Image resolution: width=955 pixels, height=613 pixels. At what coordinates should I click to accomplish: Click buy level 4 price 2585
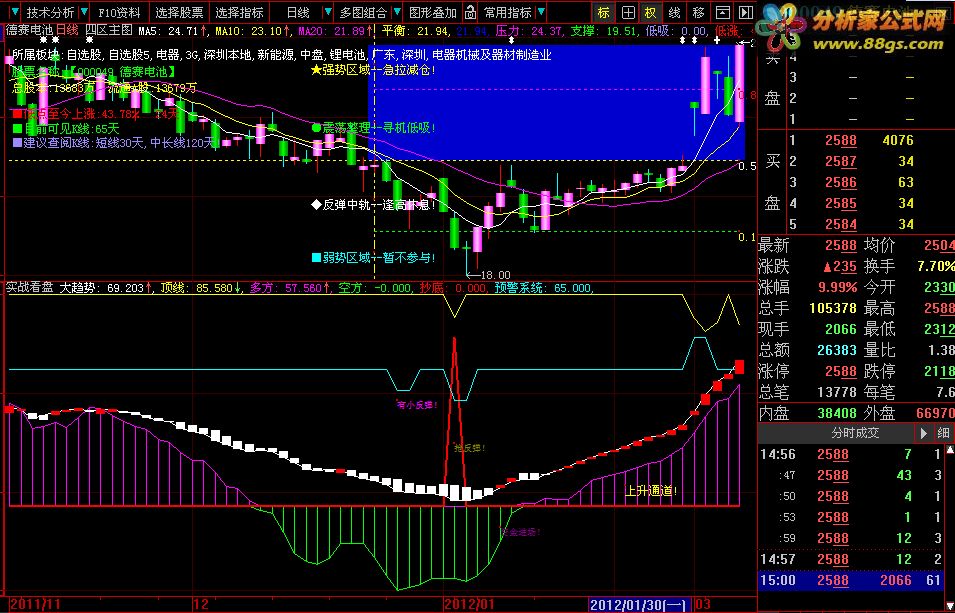click(x=840, y=203)
